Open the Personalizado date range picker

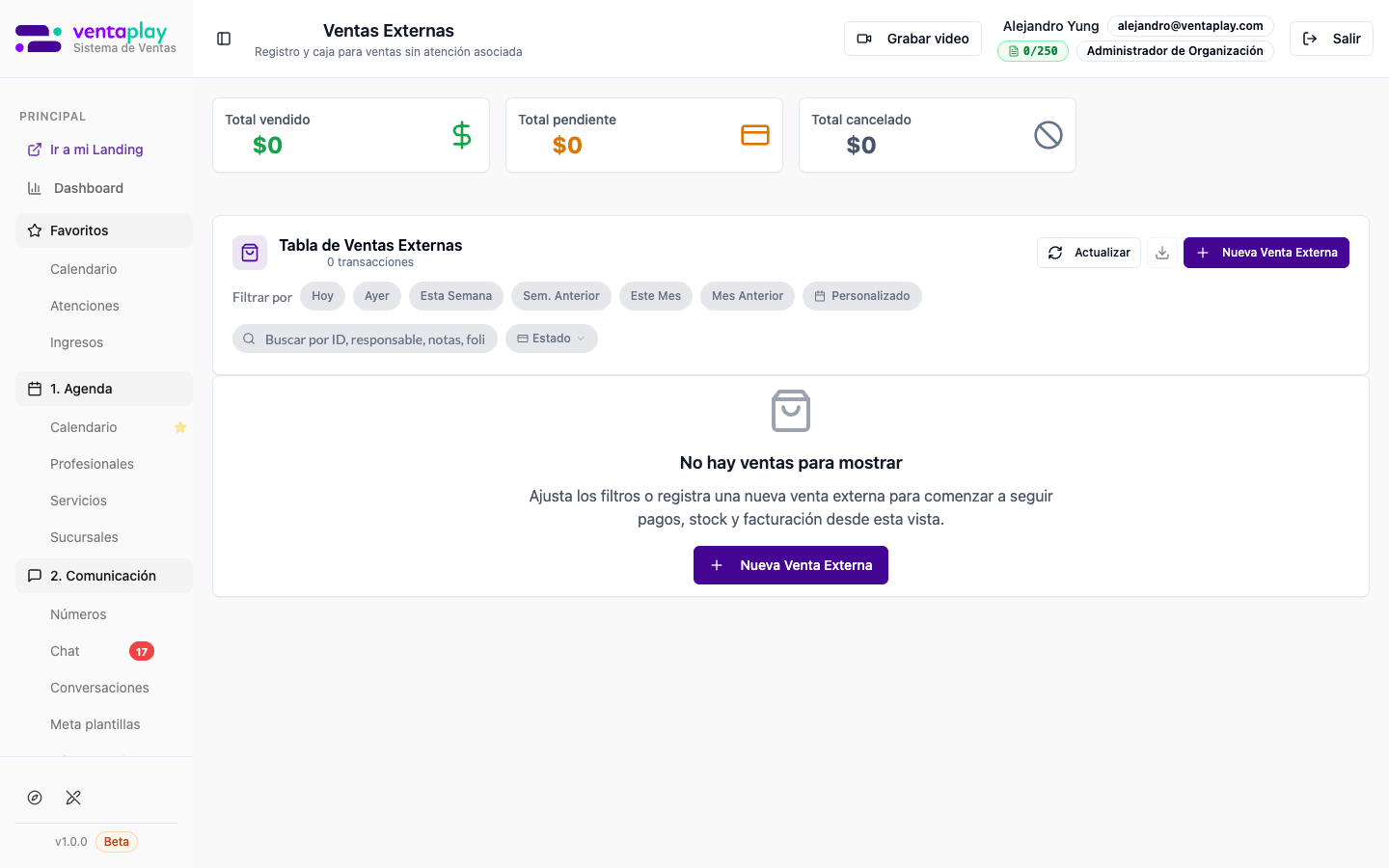pos(861,296)
